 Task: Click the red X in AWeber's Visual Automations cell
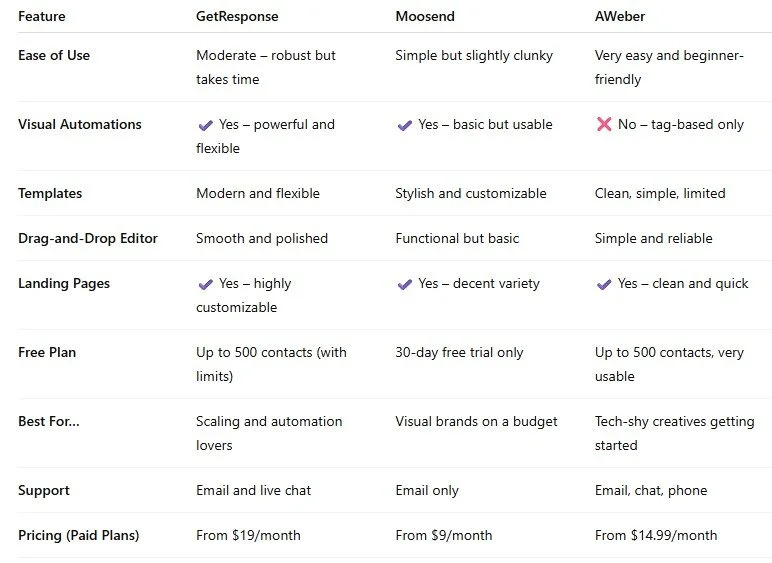coord(604,125)
